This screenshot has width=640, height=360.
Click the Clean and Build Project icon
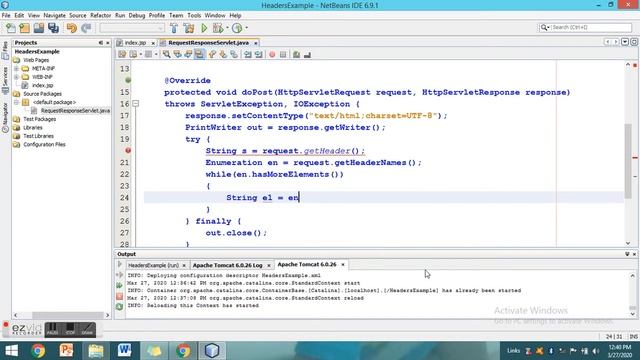click(189, 28)
